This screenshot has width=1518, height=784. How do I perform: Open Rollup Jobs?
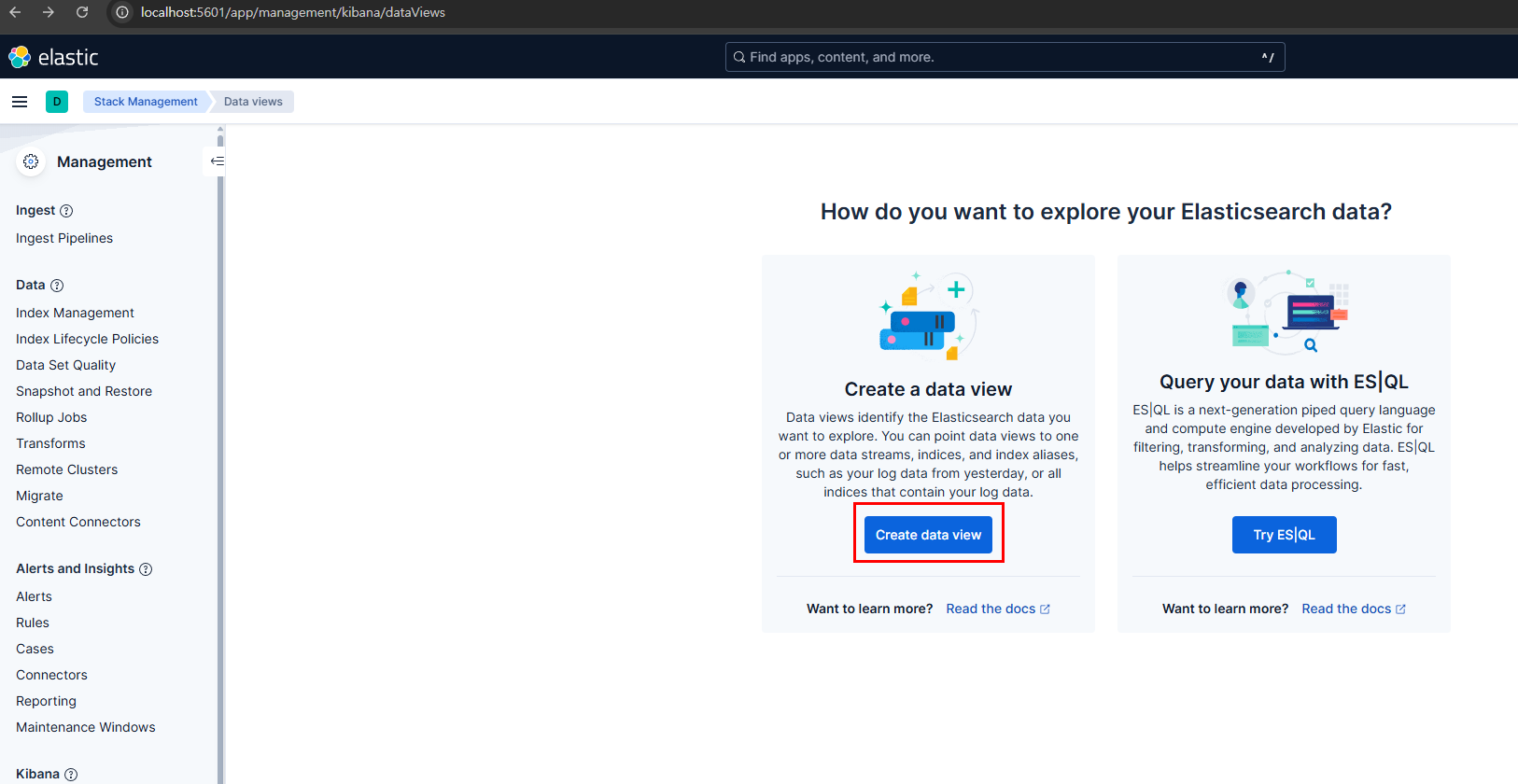tap(51, 417)
